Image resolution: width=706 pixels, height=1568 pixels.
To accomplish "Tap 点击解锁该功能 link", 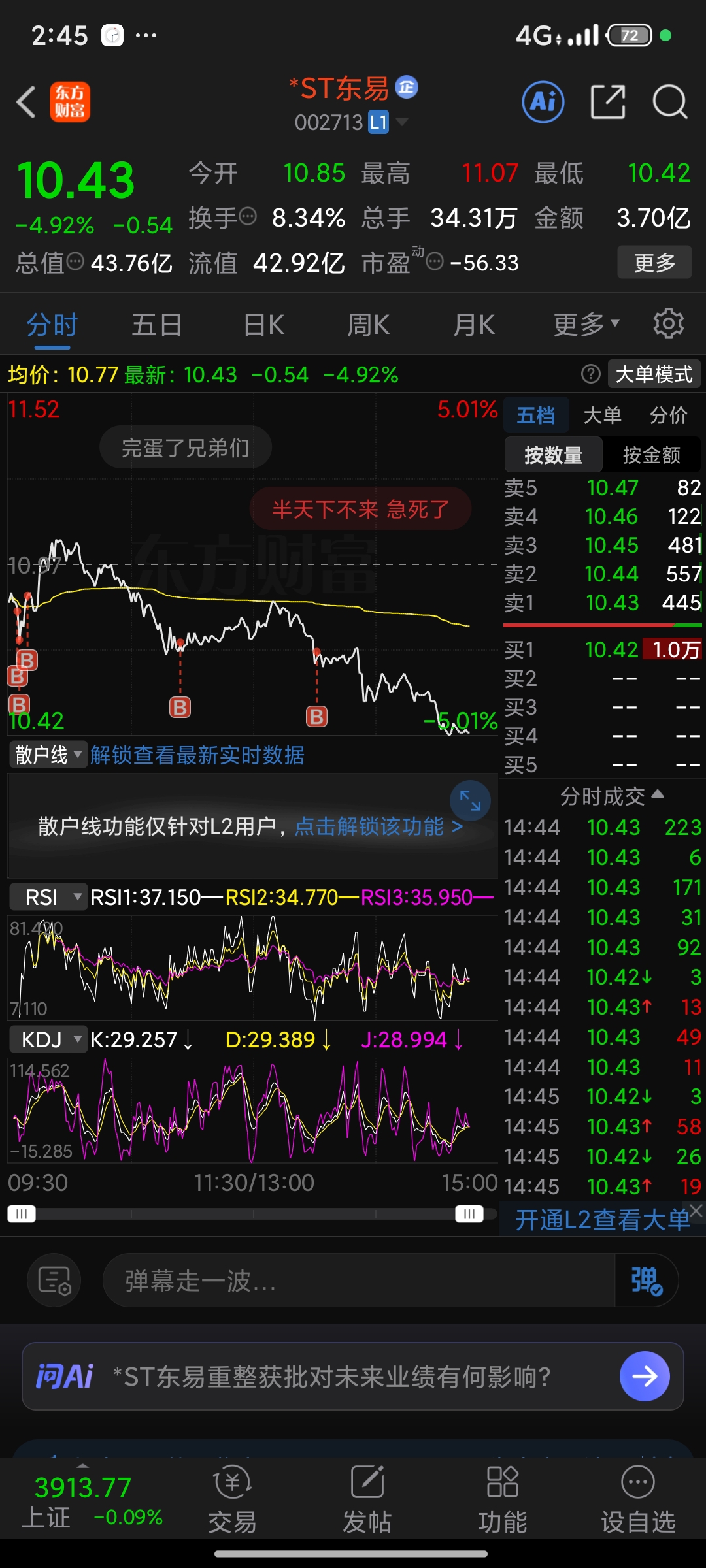I will pos(378,826).
